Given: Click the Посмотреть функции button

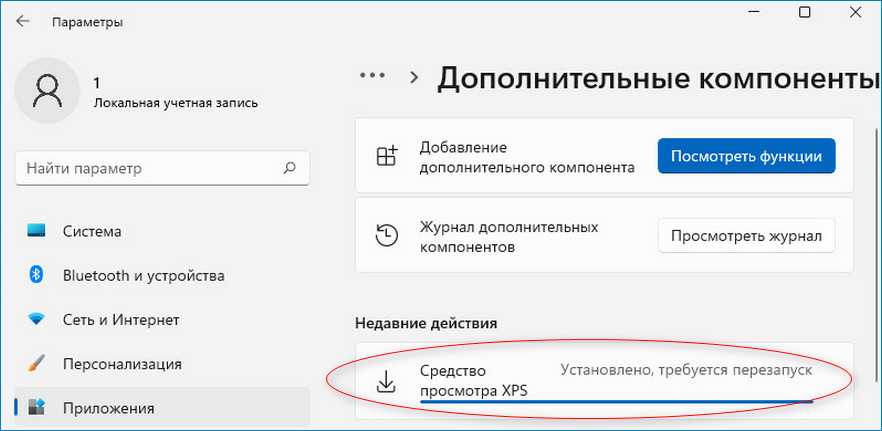Looking at the screenshot, I should [x=746, y=156].
